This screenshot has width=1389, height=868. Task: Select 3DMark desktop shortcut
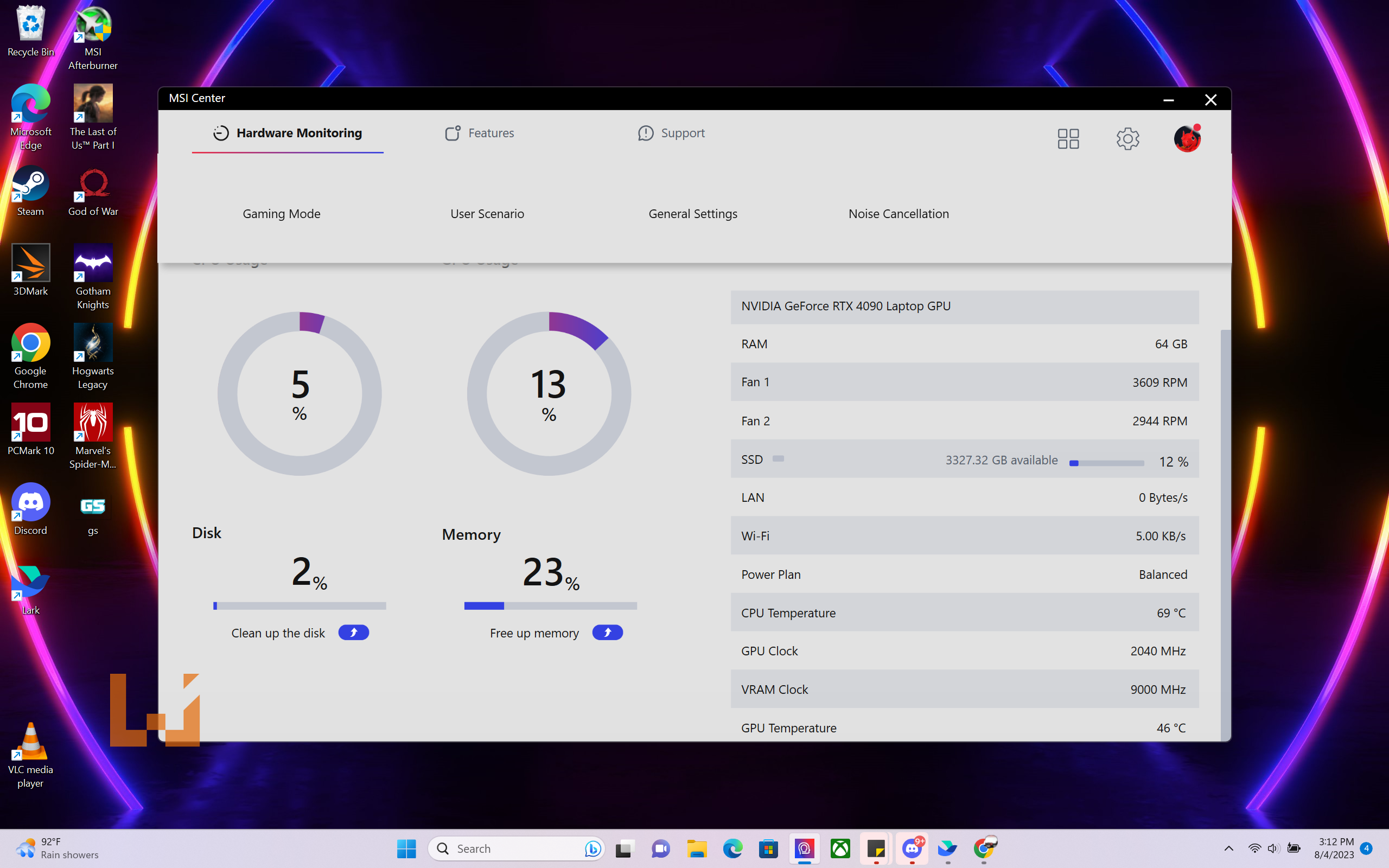coord(30,270)
